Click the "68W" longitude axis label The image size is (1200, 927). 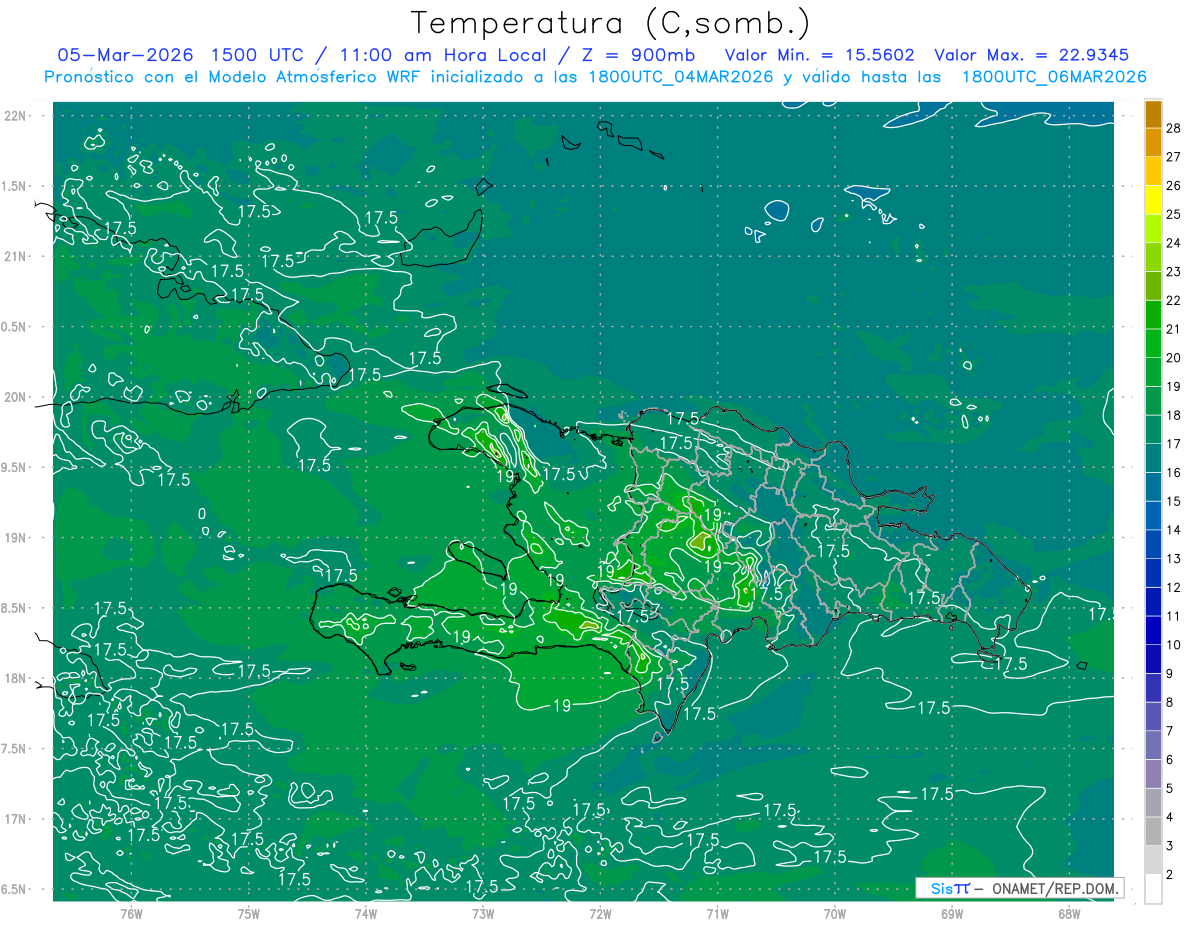point(1069,913)
